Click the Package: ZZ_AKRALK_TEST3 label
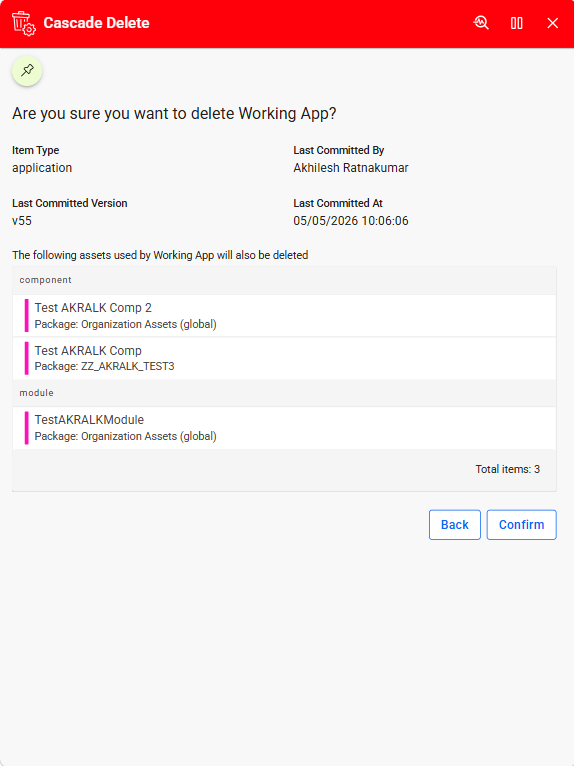The width and height of the screenshot is (574, 766). 105,366
